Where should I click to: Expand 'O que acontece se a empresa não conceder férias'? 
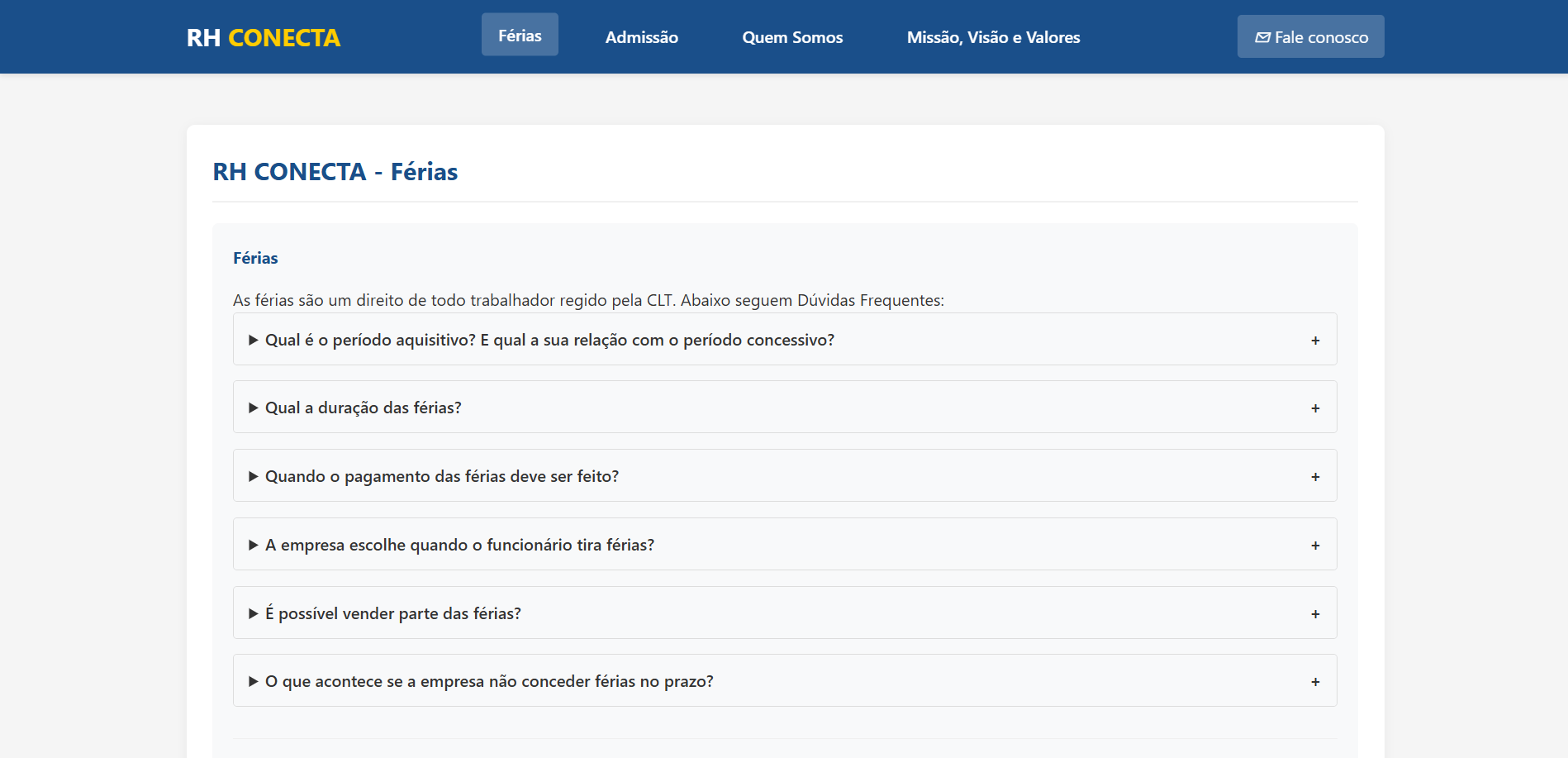pos(489,681)
